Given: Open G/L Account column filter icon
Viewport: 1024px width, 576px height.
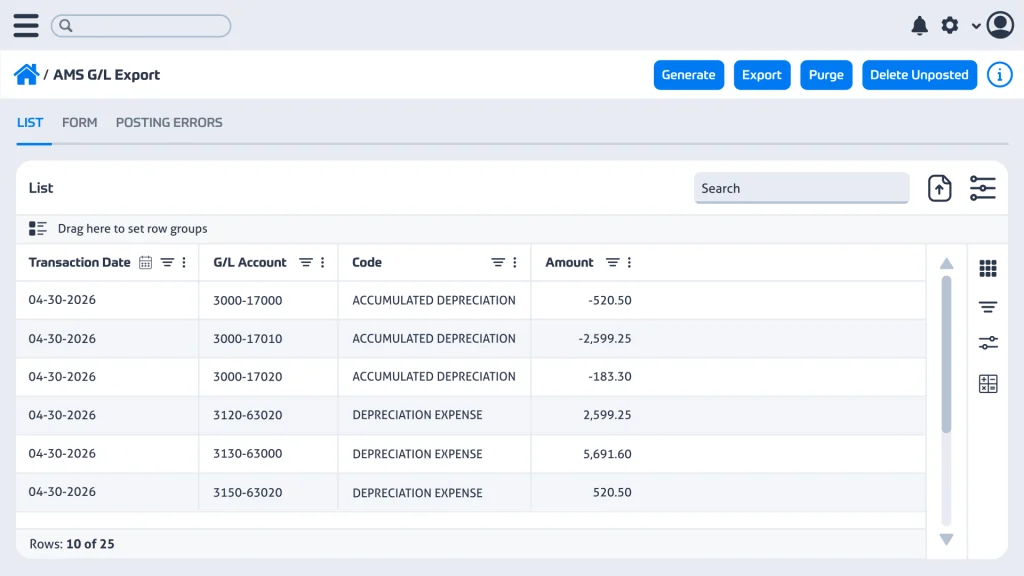Looking at the screenshot, I should click(x=306, y=263).
